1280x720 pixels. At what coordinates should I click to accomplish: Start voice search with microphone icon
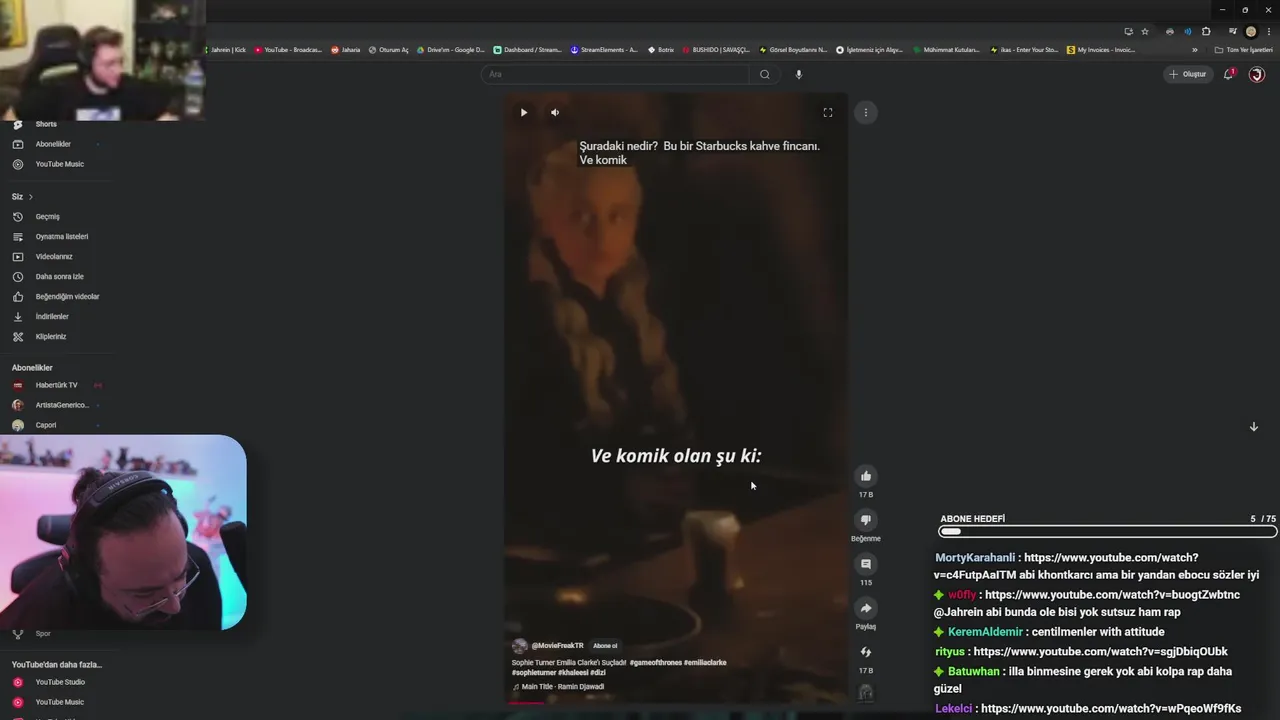click(798, 74)
